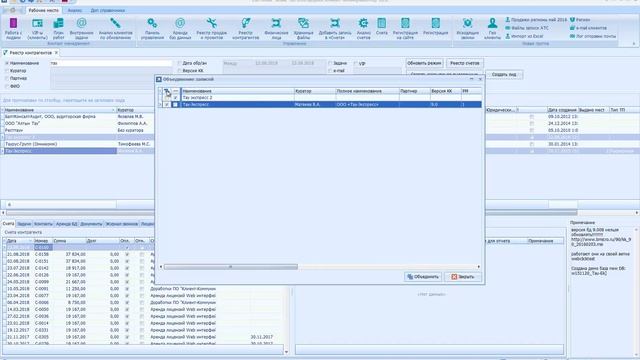Click the Создать лид button

pyautogui.click(x=504, y=75)
